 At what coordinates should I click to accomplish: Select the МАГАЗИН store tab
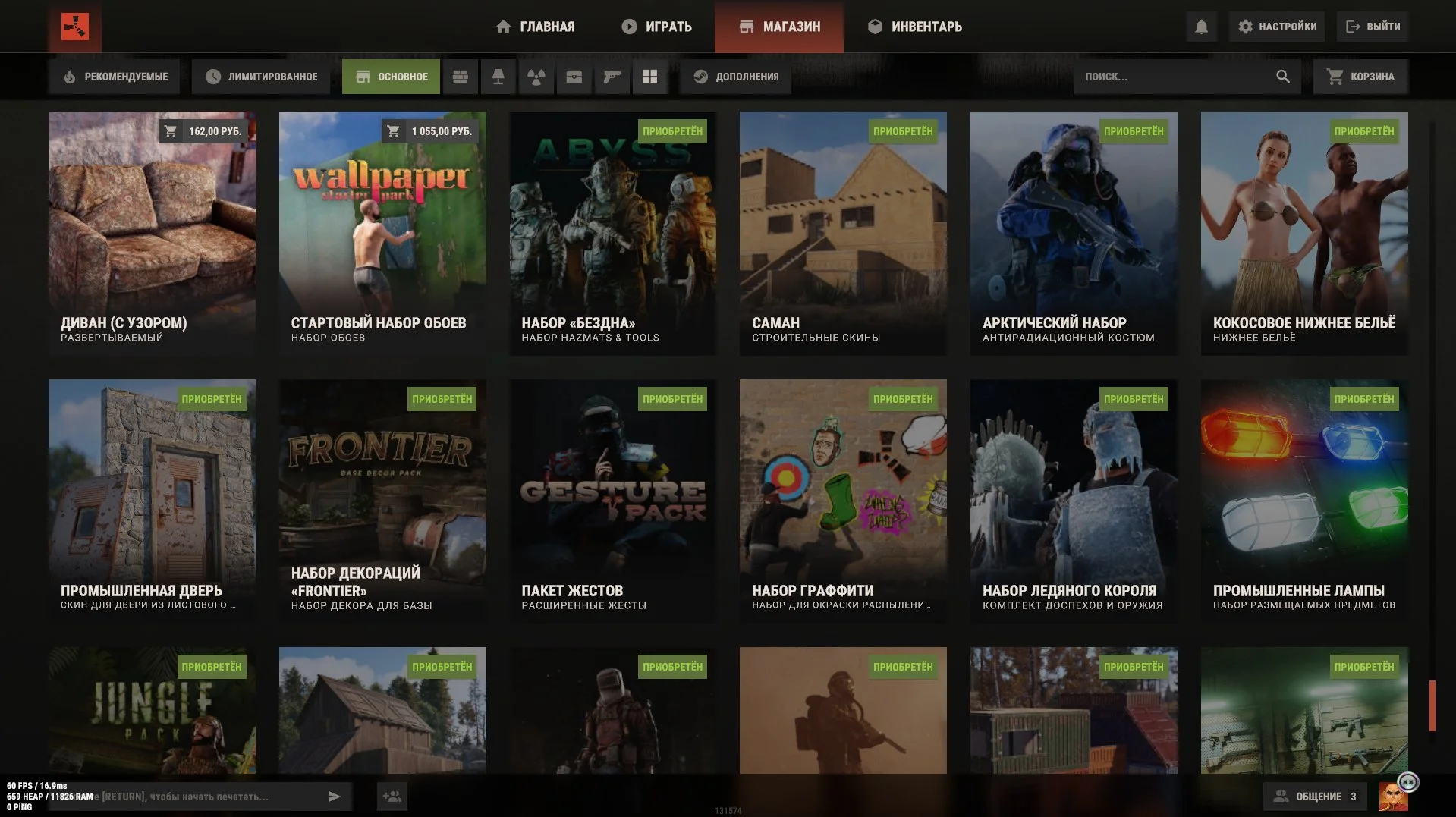(x=779, y=27)
